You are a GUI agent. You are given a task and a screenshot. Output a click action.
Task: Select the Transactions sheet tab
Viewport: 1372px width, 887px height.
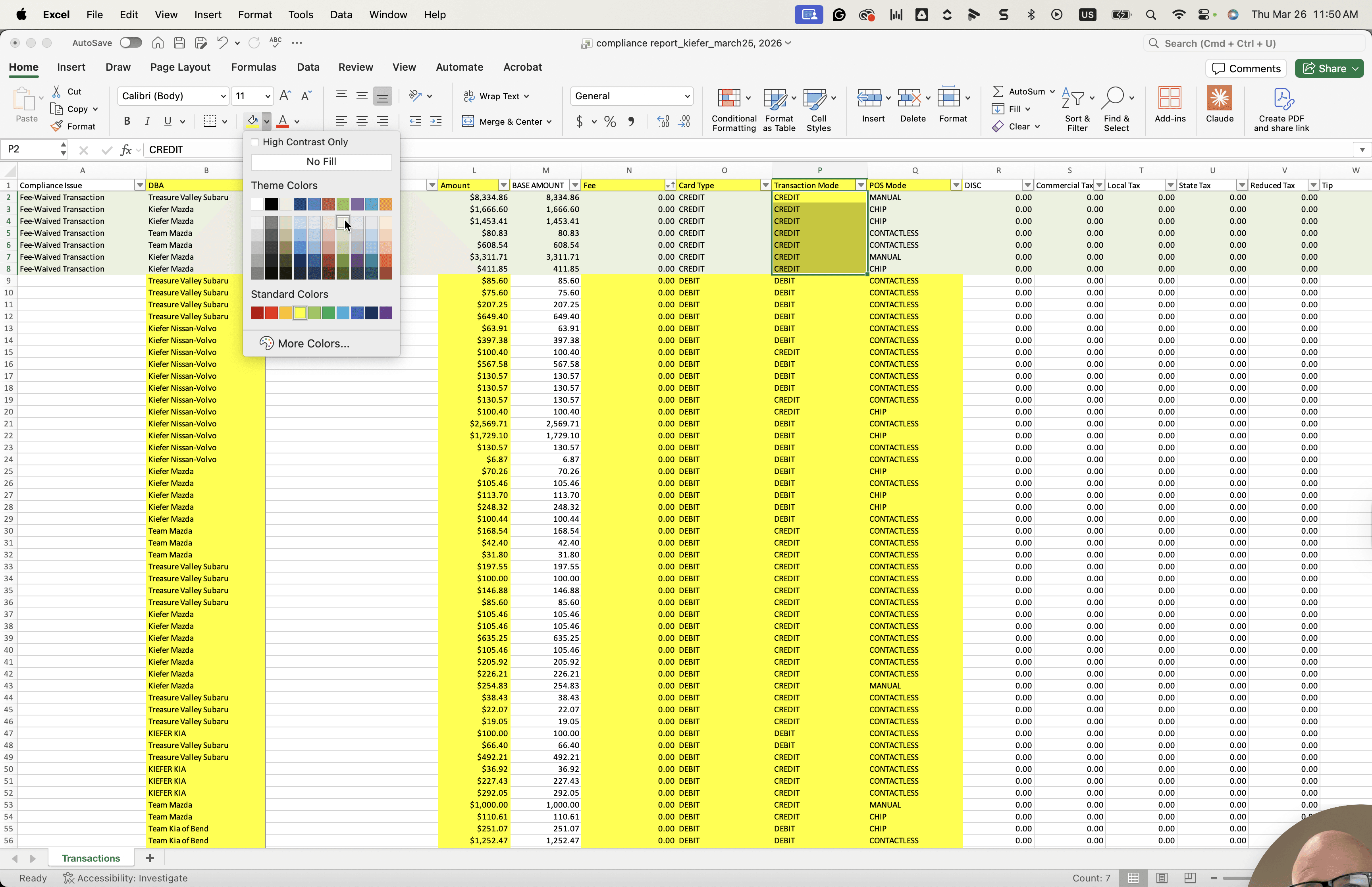(x=91, y=858)
